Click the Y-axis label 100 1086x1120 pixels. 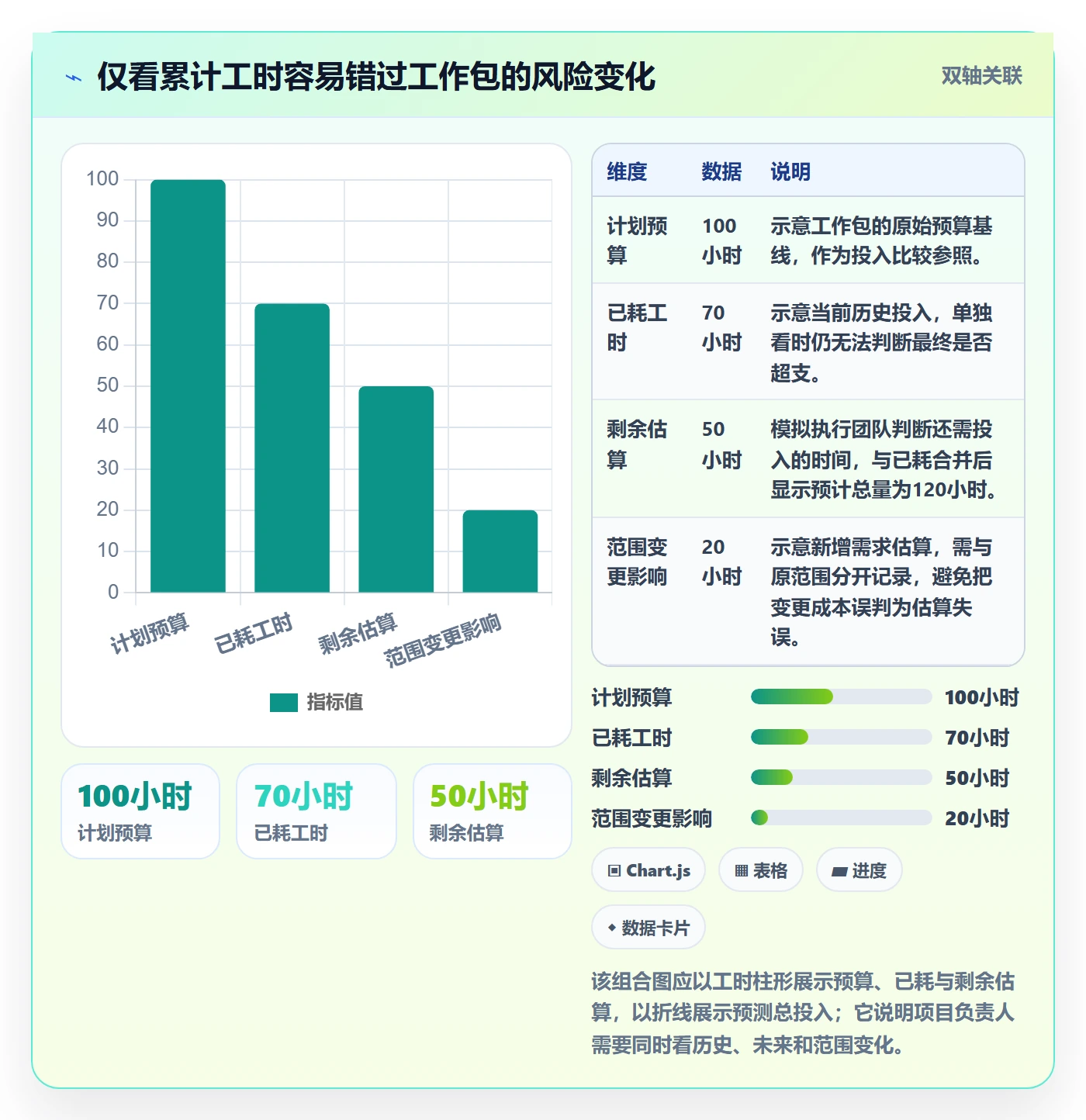(102, 179)
